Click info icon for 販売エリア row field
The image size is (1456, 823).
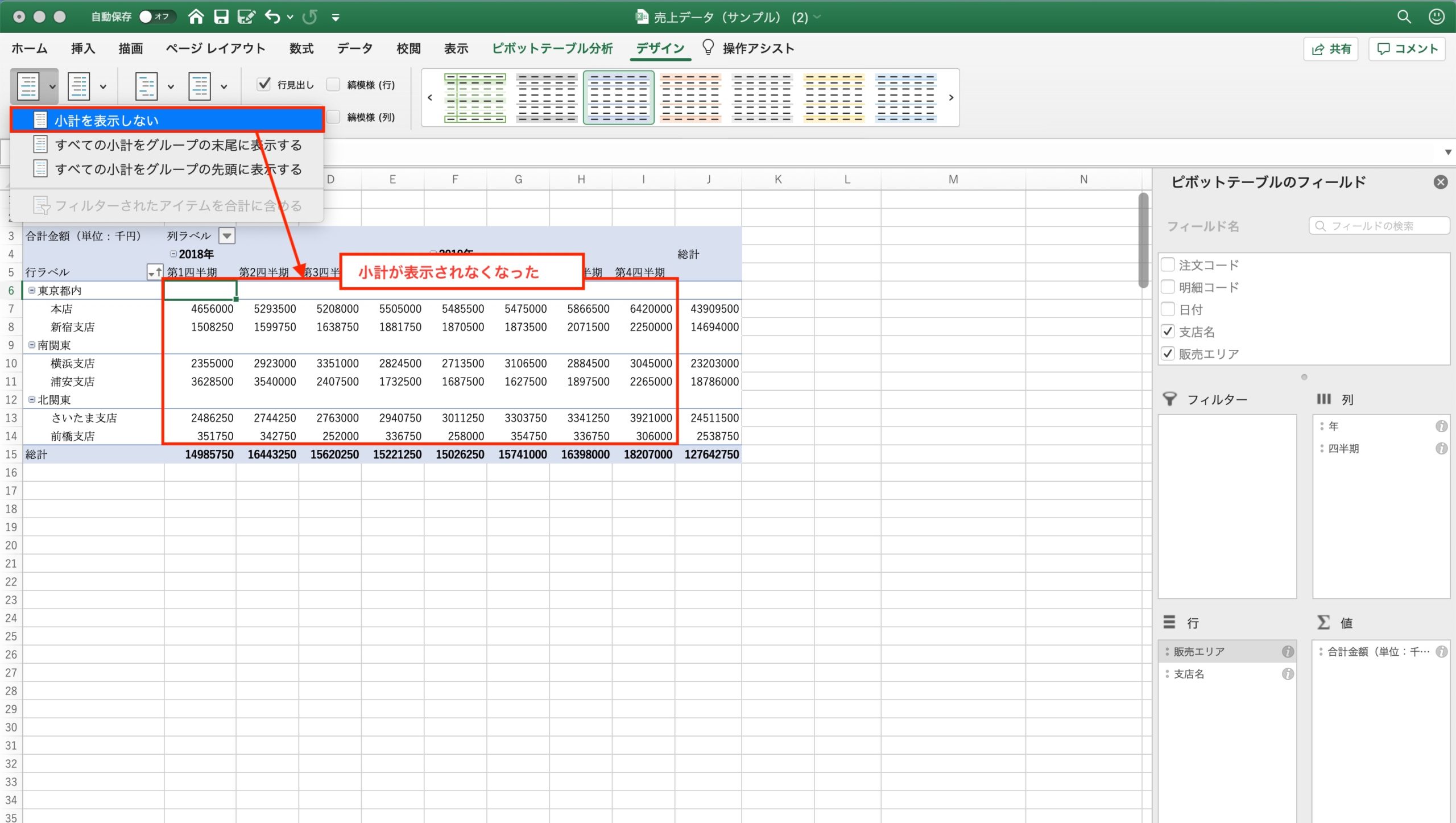pyautogui.click(x=1288, y=651)
